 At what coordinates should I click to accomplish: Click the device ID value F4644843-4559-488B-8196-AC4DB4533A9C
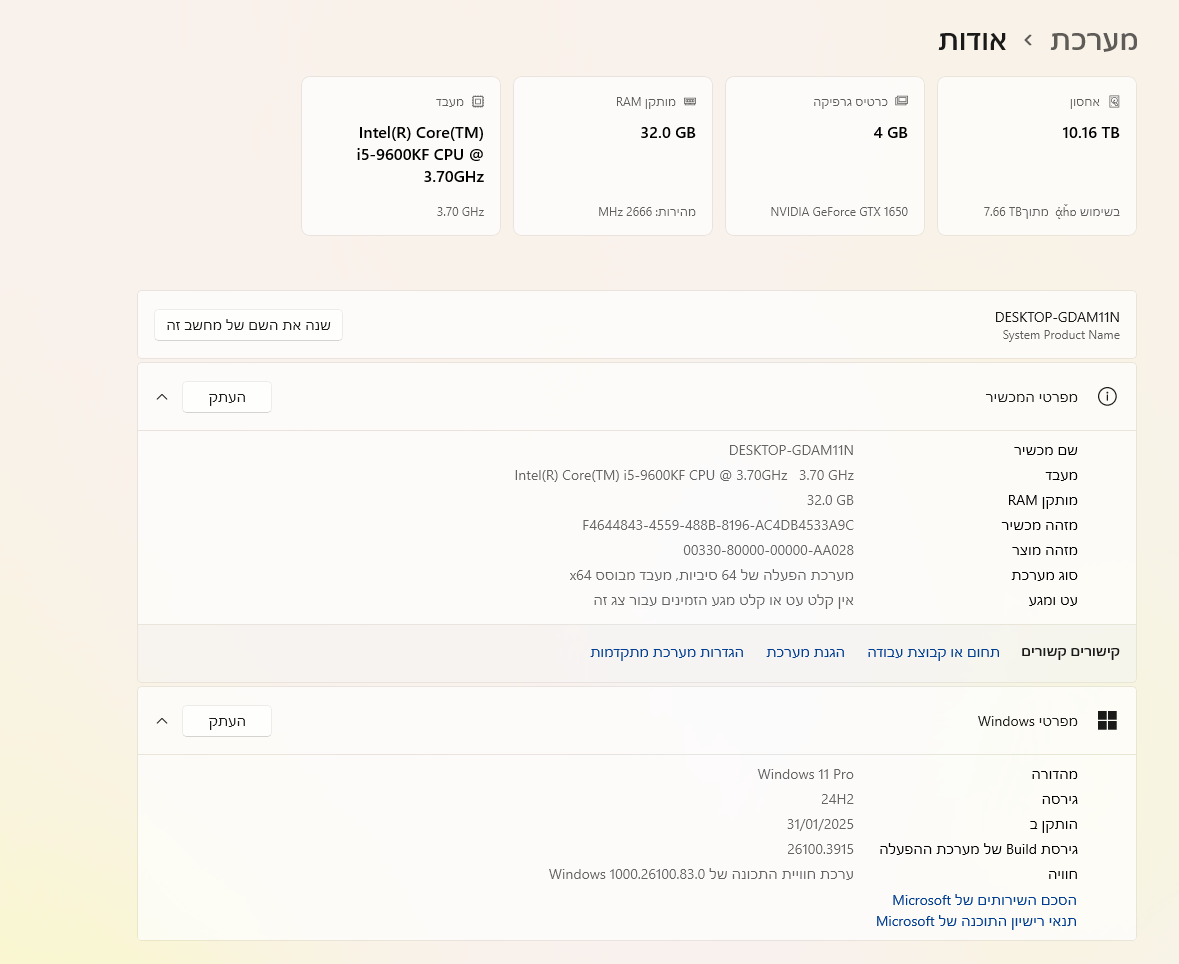(718, 525)
